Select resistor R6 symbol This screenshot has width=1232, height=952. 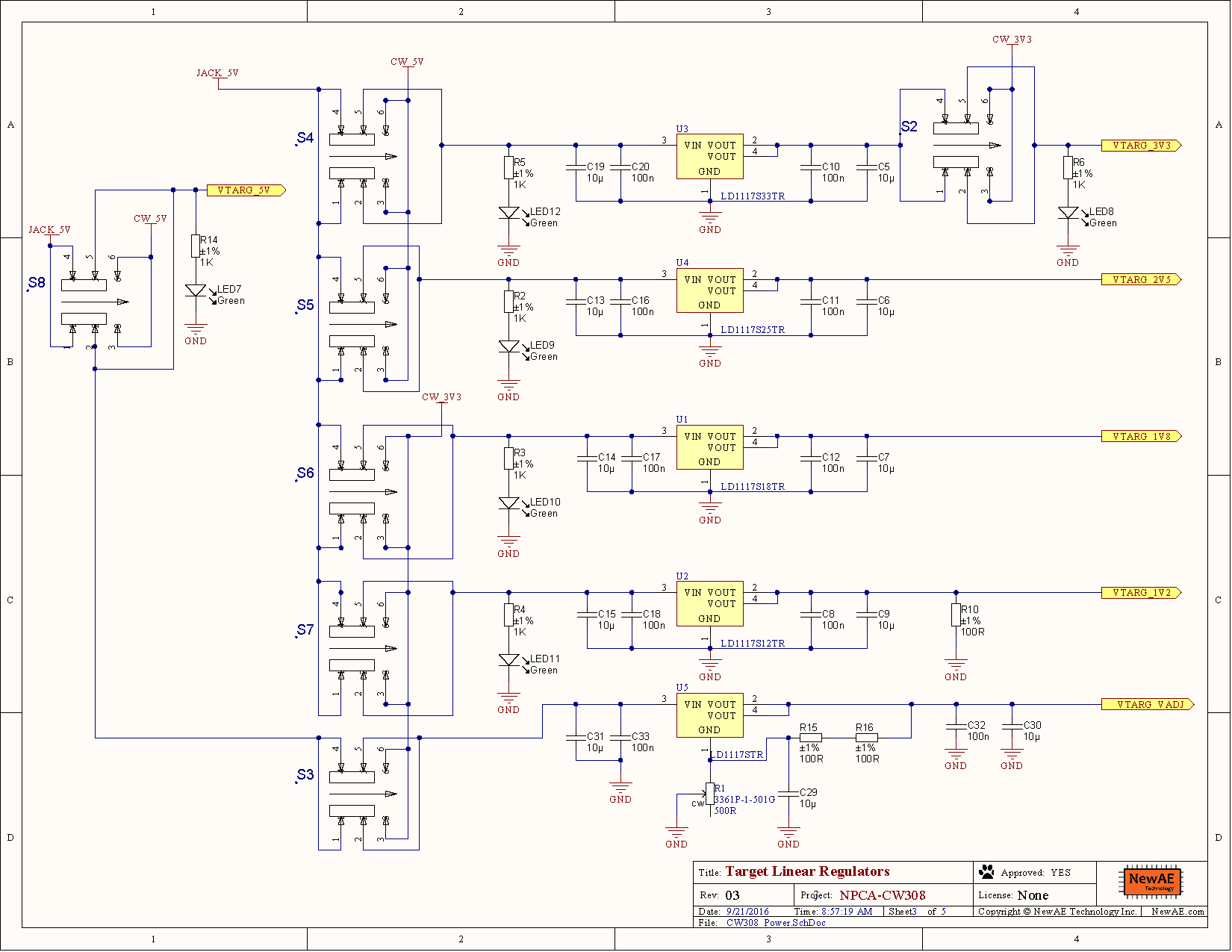1068,168
